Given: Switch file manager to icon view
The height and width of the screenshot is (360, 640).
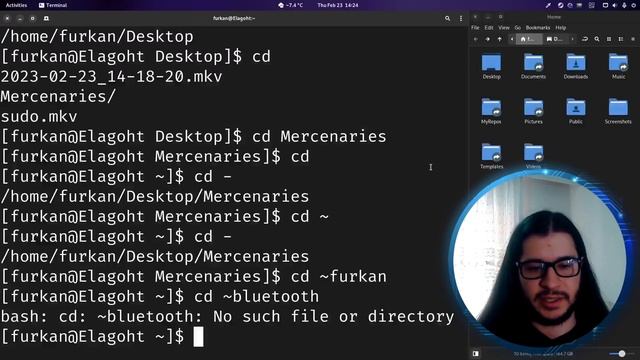Looking at the screenshot, I should click(x=609, y=39).
